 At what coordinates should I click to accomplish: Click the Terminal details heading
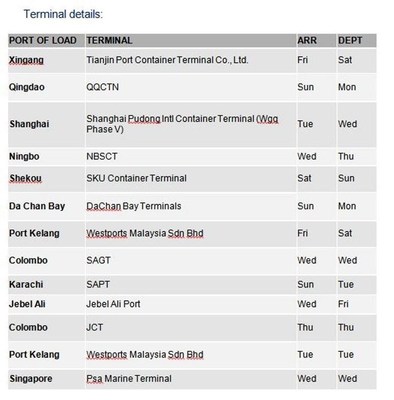click(63, 14)
